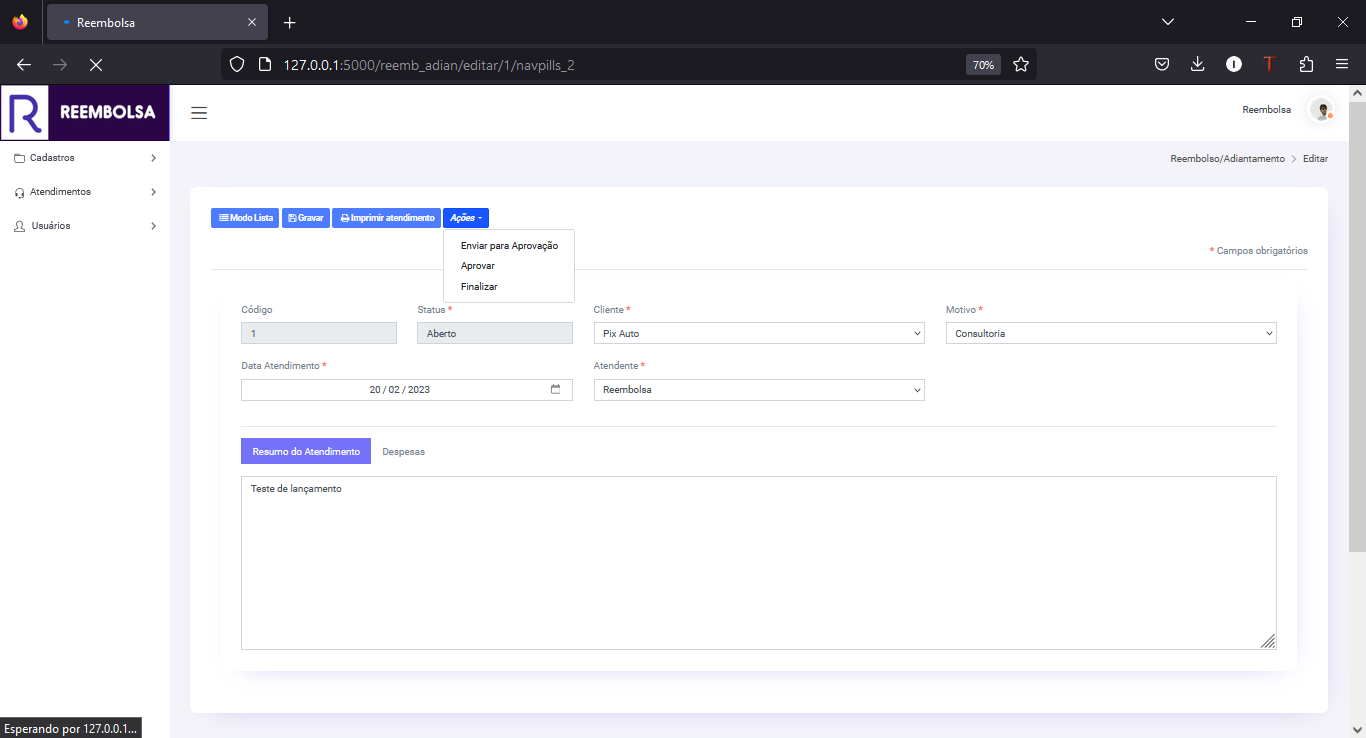Open the calendar picker for Data Atendimento
The height and width of the screenshot is (738, 1366).
click(556, 389)
